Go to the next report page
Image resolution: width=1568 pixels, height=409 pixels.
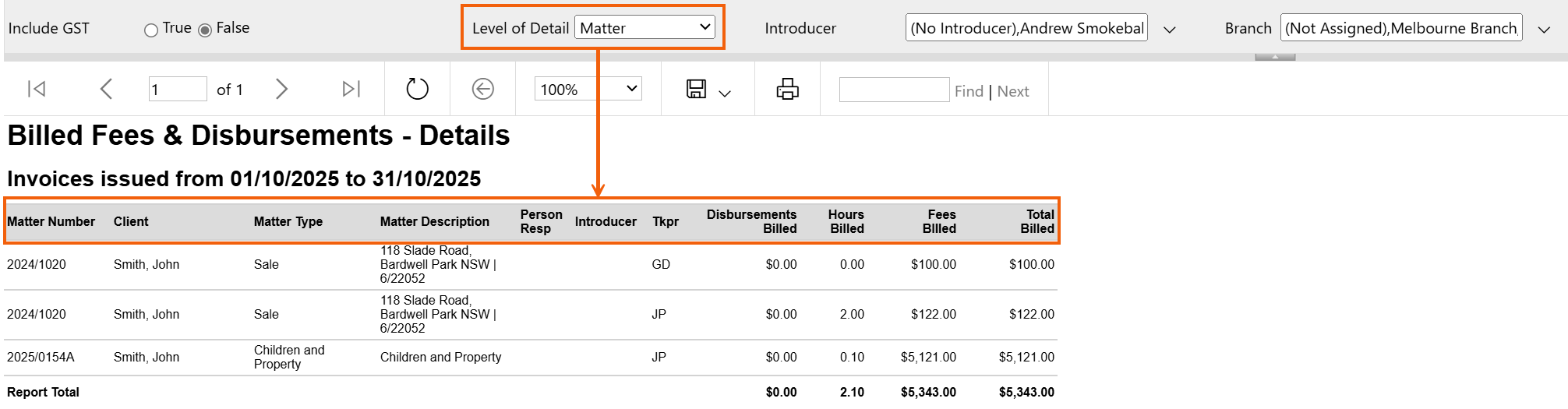pos(281,90)
